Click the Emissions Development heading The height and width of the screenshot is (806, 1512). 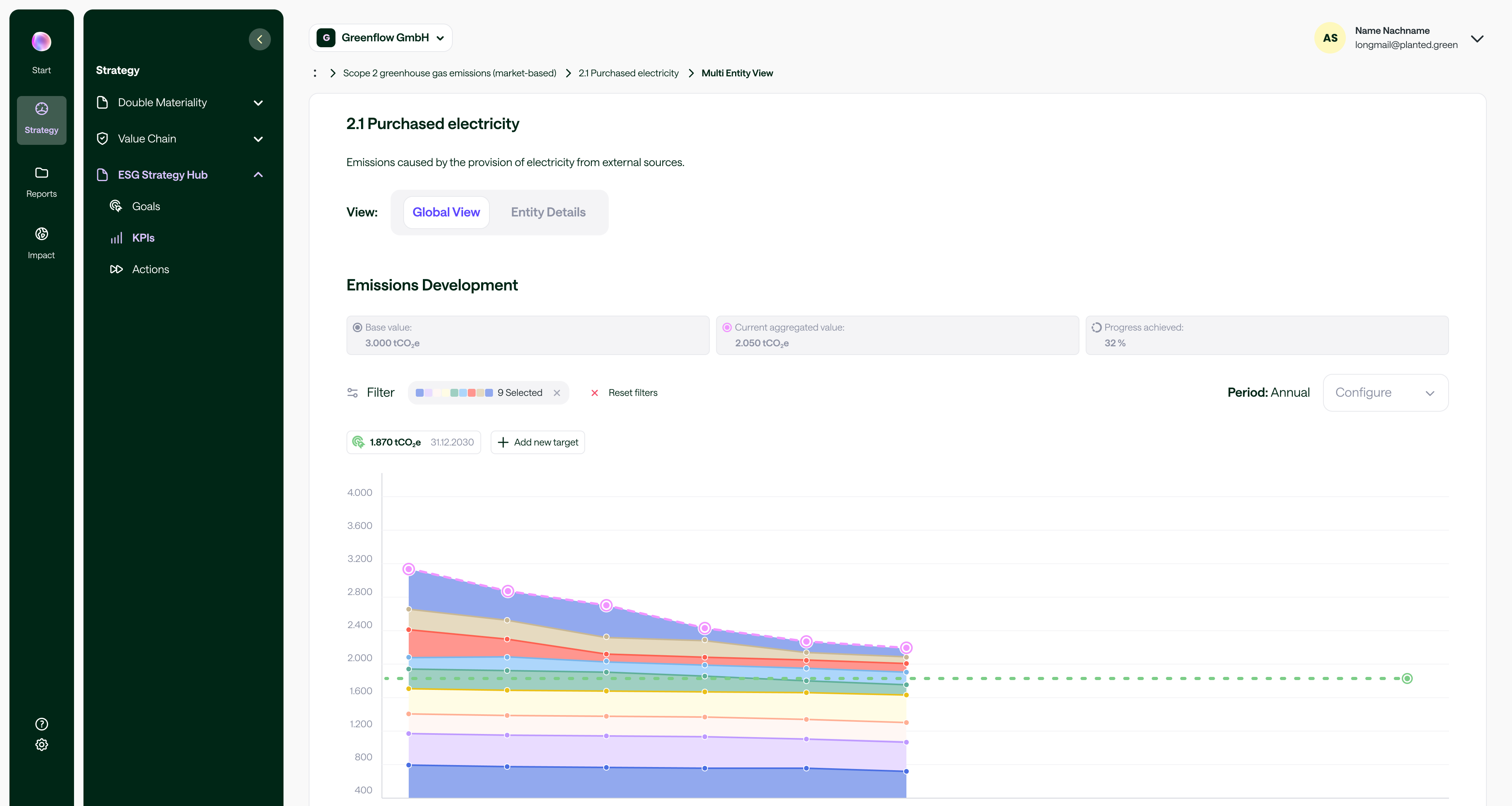432,285
